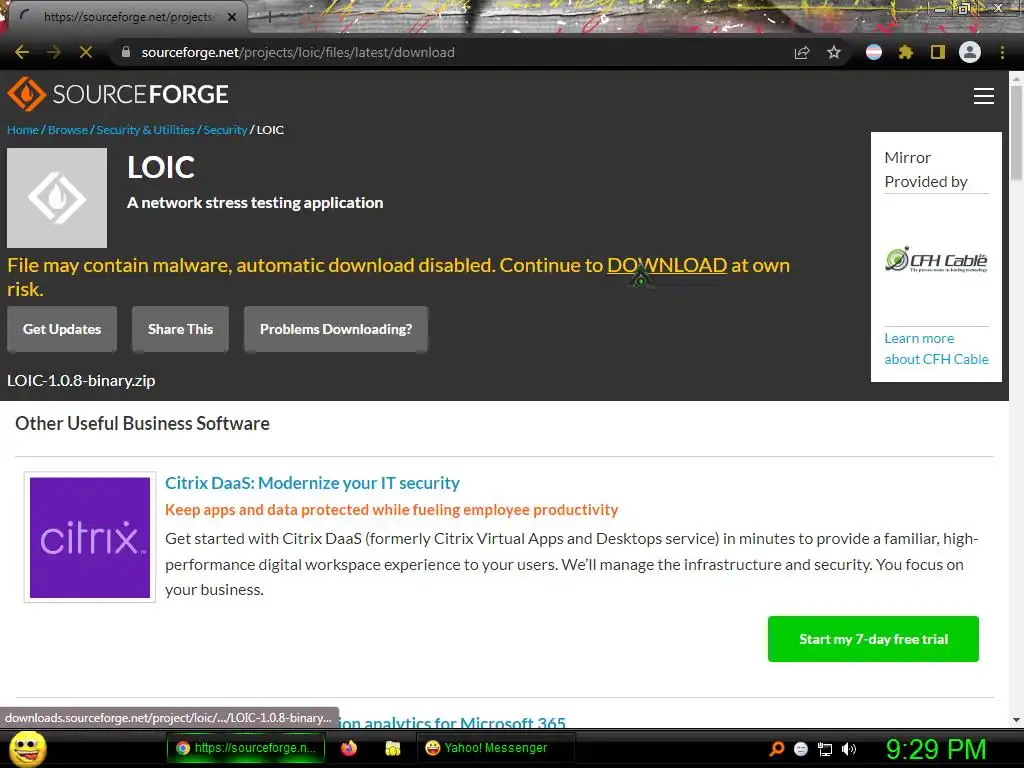Click the 9:29 PM taskbar clock
Viewport: 1024px width, 768px height.
[935, 749]
